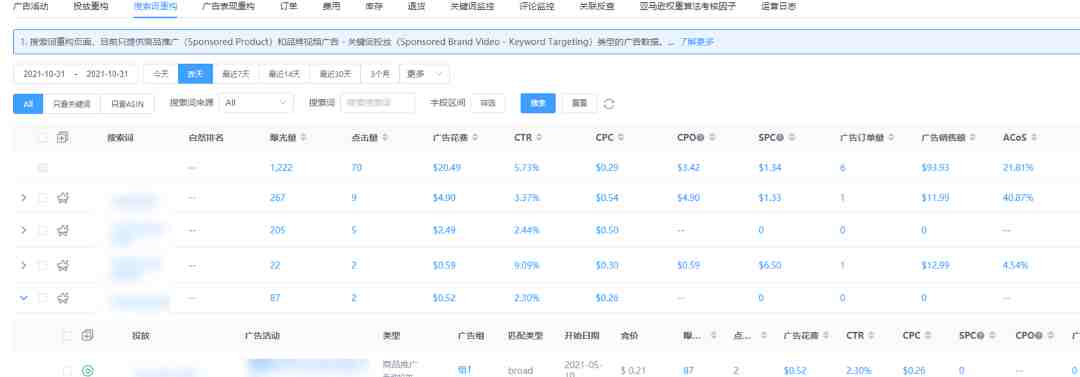Sort the main table by 广告花费
The height and width of the screenshot is (377, 1080).
pos(475,138)
